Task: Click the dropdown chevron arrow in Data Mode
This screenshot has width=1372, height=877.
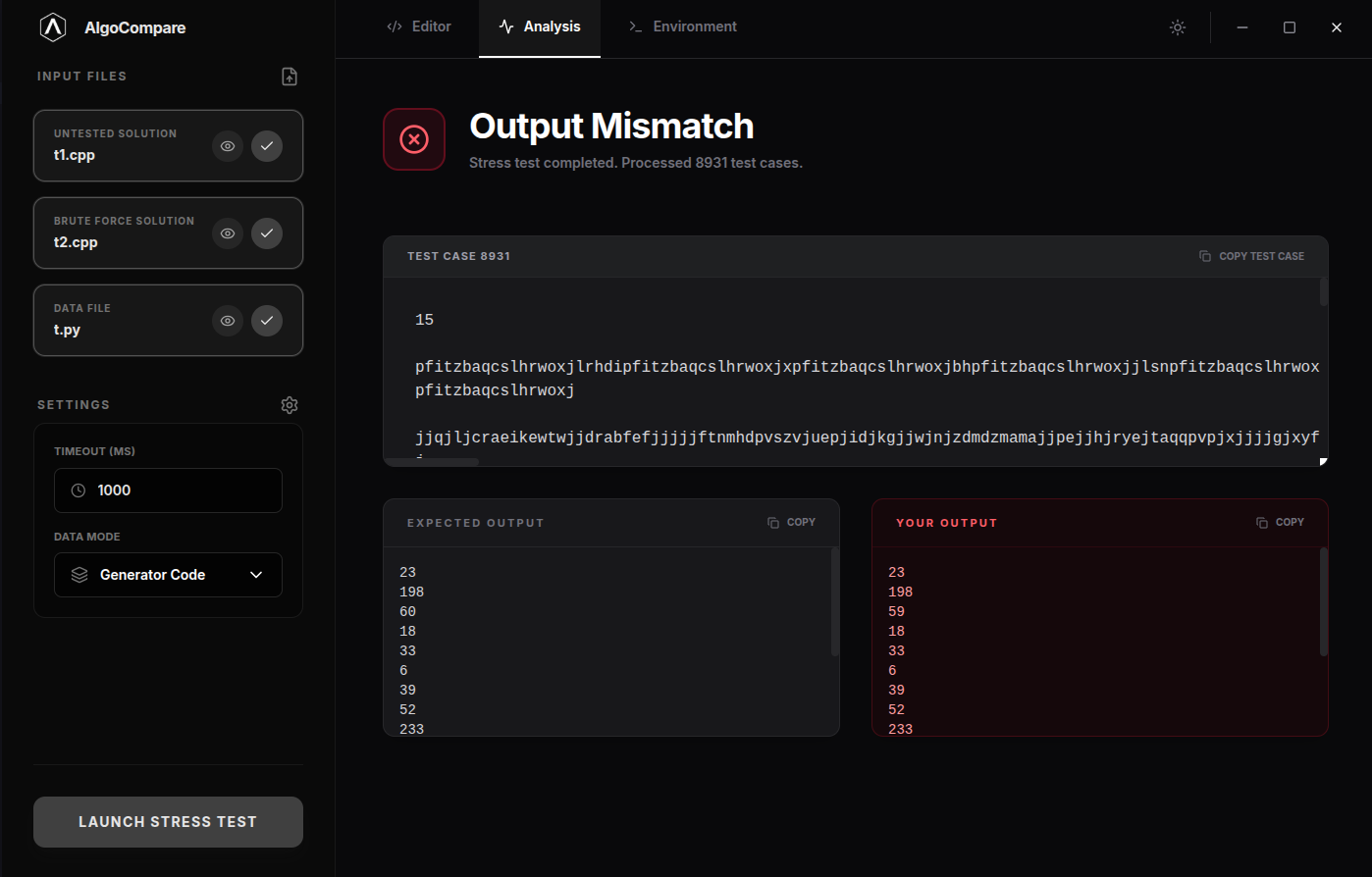Action: coord(256,575)
